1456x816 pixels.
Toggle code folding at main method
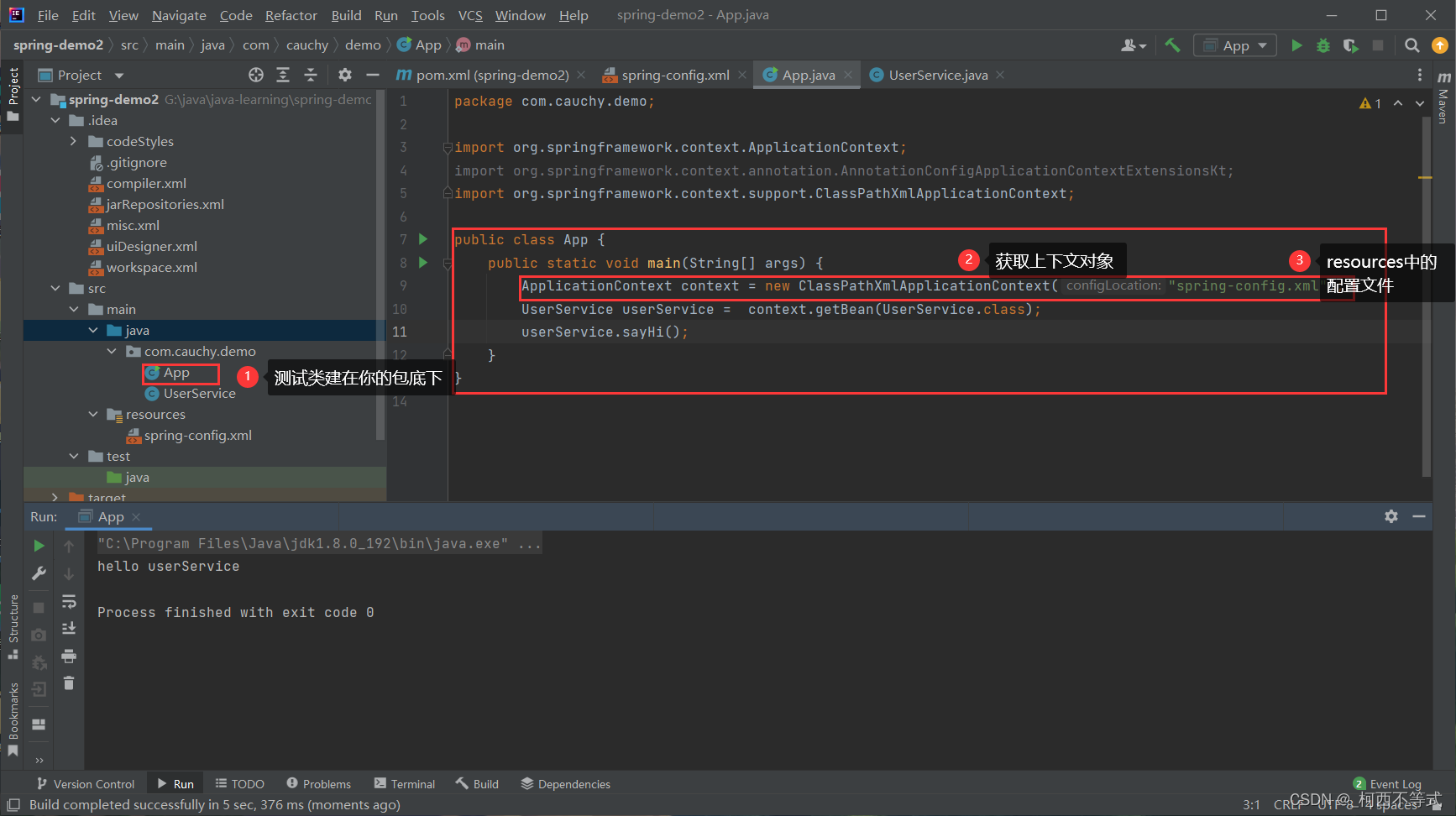pos(448,263)
